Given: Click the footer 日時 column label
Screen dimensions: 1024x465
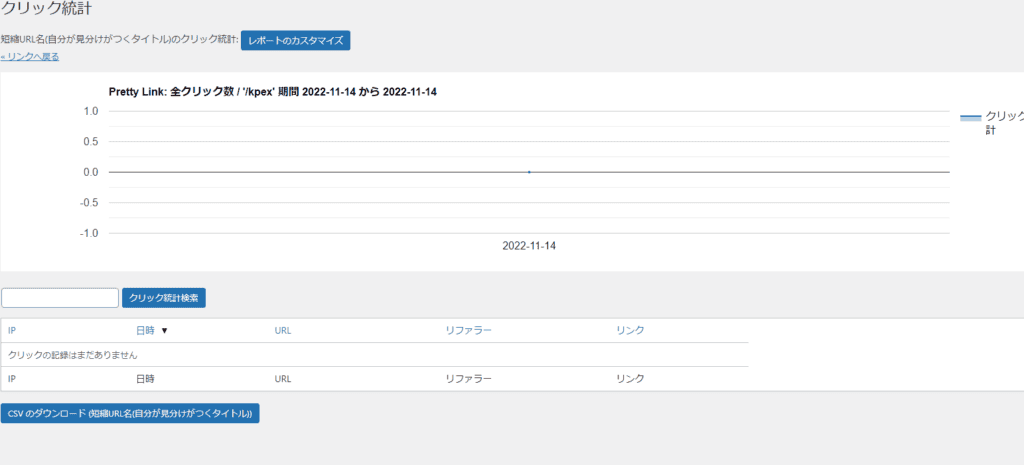Looking at the screenshot, I should [x=145, y=378].
